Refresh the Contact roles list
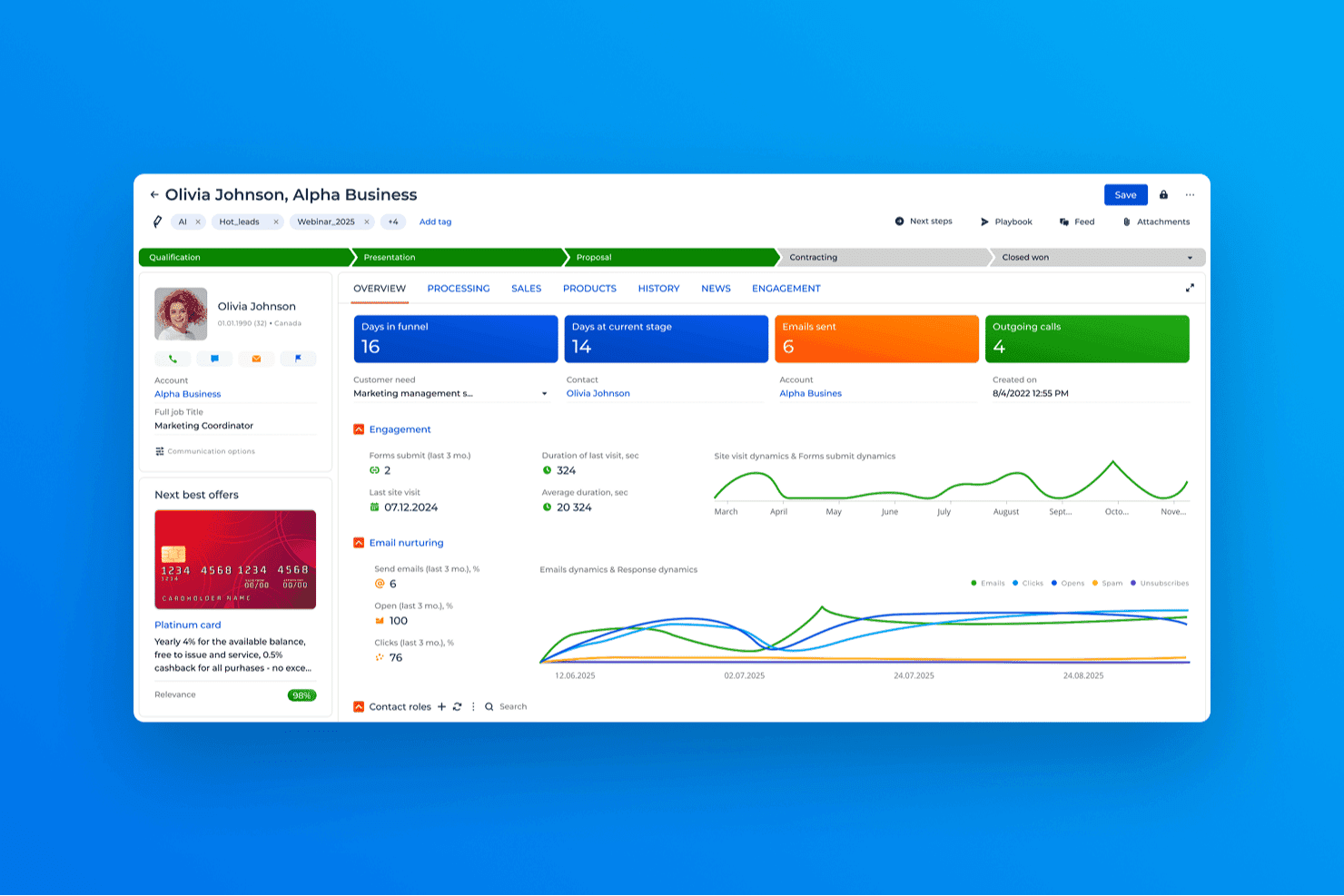The width and height of the screenshot is (1344, 896). pos(457,706)
